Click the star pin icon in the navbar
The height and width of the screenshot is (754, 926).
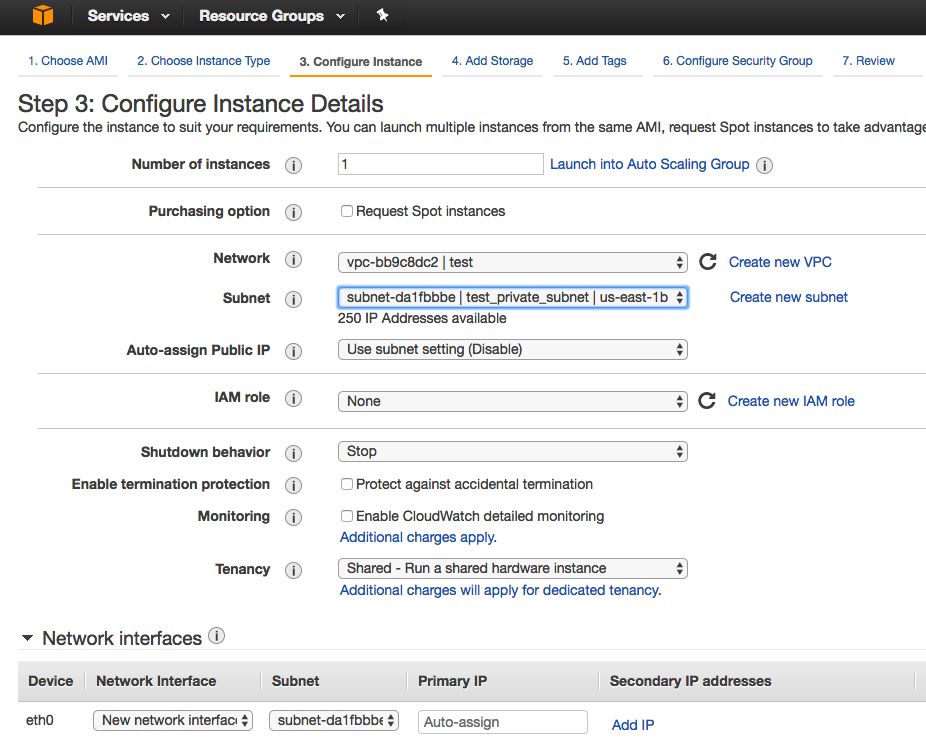click(x=383, y=16)
